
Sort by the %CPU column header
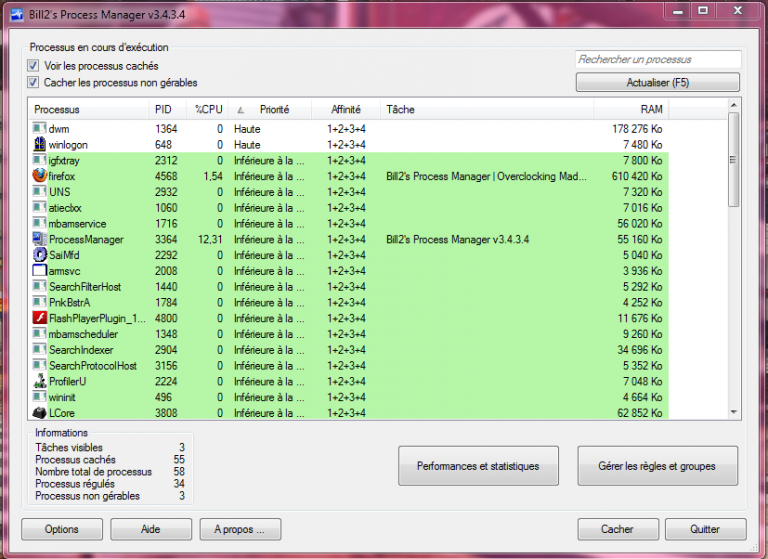pyautogui.click(x=207, y=109)
